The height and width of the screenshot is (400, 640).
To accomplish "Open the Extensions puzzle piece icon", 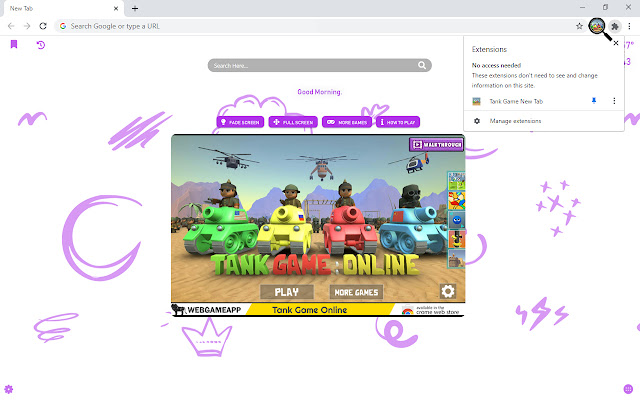I will 615,26.
